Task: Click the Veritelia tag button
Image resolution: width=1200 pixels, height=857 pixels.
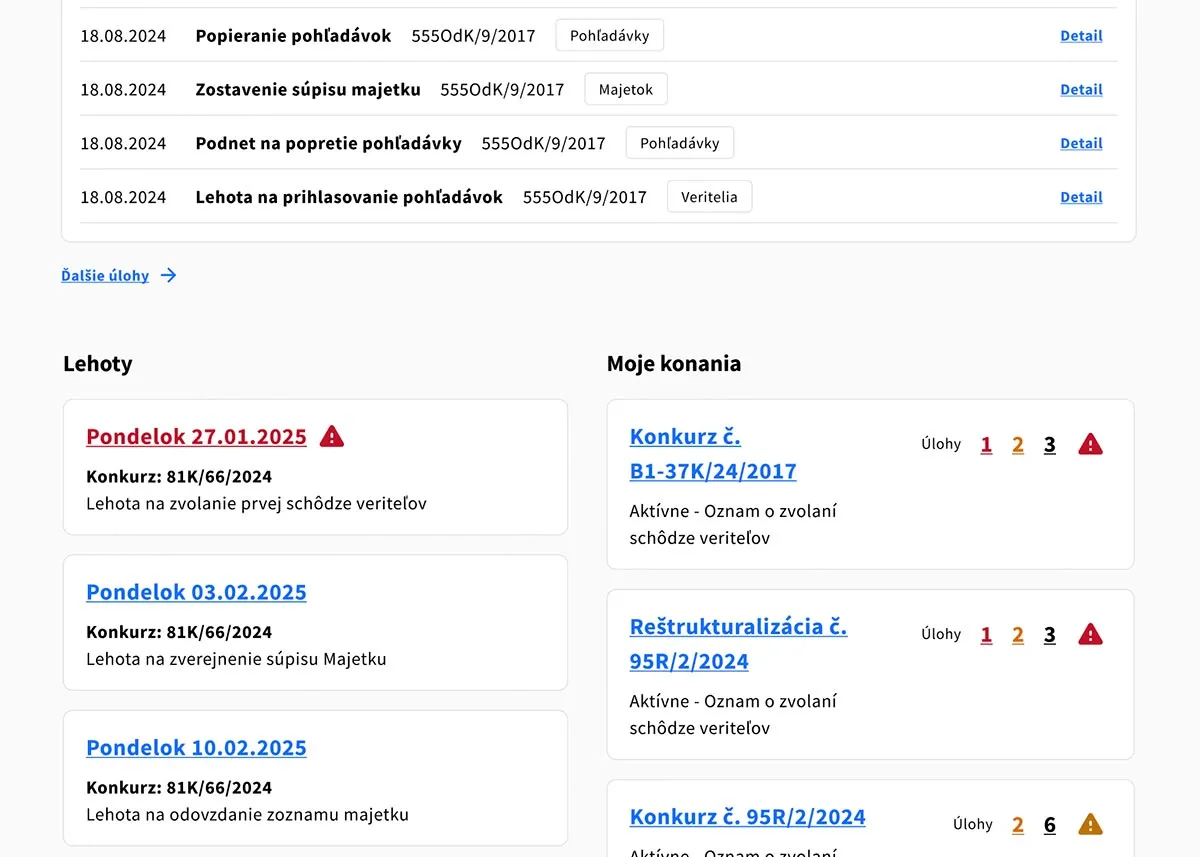Action: [709, 198]
